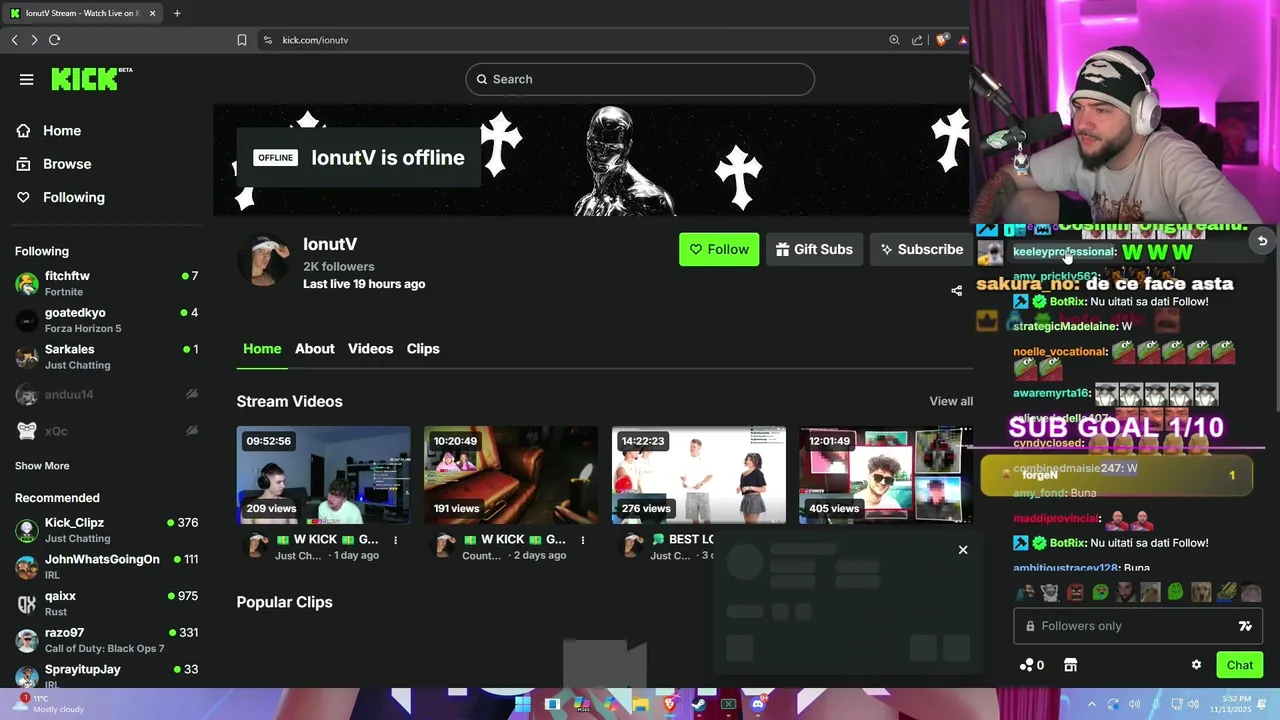Open recommended channel razo97
The height and width of the screenshot is (720, 1280).
point(106,640)
